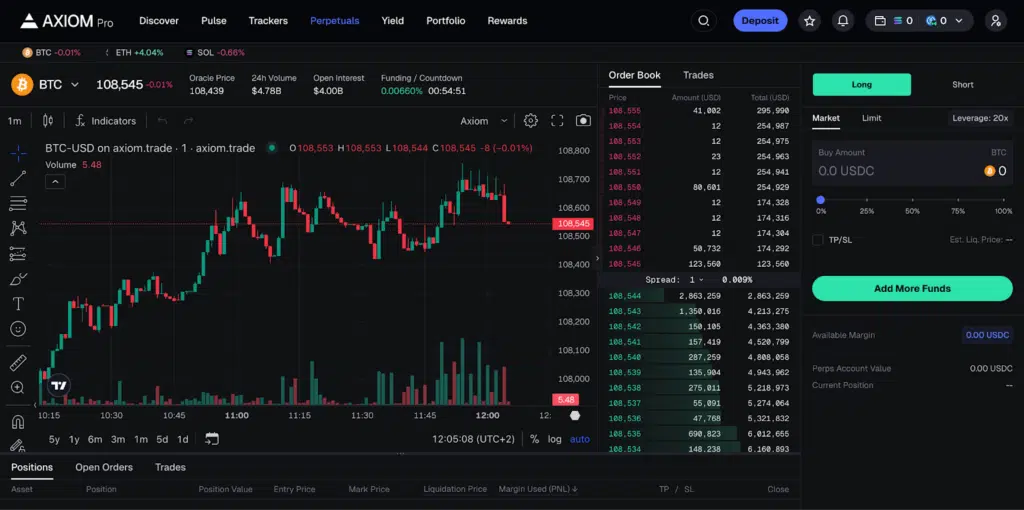
Task: Tick the TP/SL checkbox
Action: pos(818,240)
